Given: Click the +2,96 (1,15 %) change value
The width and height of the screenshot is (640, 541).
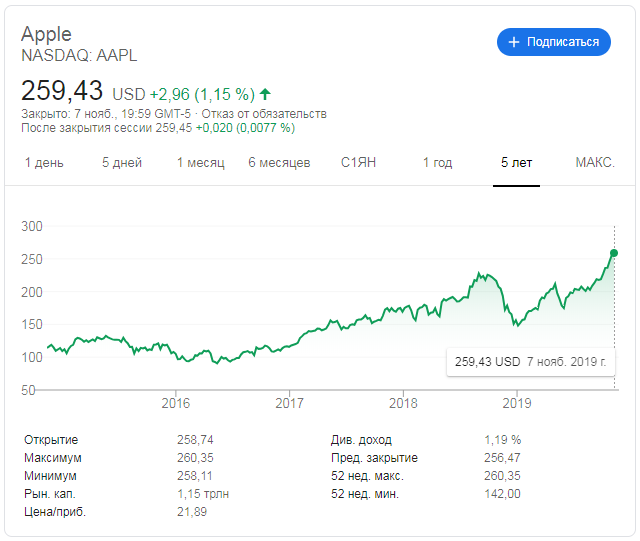Looking at the screenshot, I should click(x=202, y=95).
